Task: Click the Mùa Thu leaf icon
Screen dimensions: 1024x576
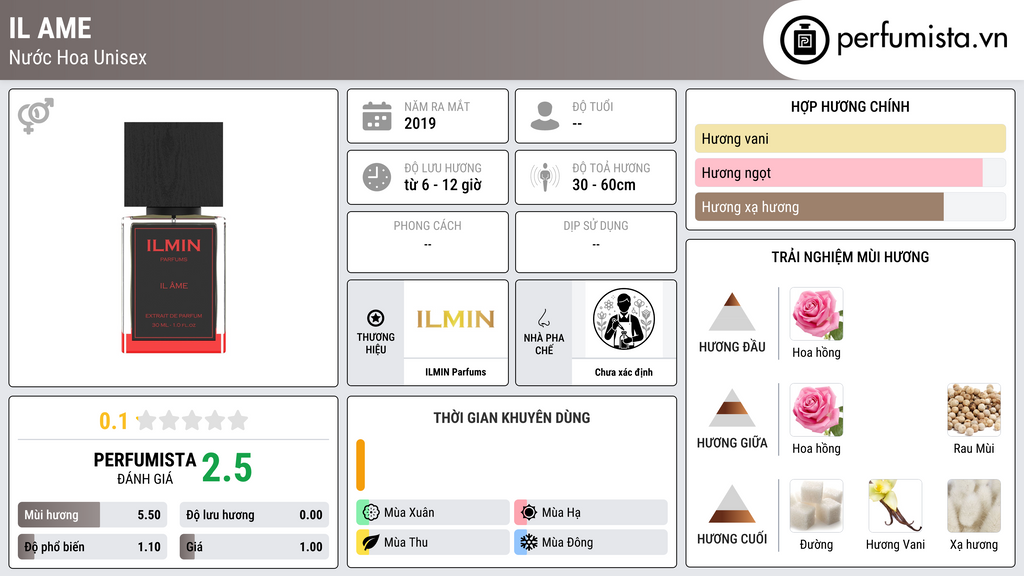Action: point(371,542)
